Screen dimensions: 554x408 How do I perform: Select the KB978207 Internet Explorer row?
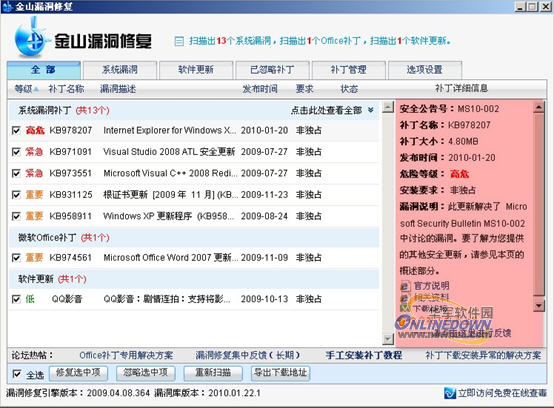coord(194,130)
